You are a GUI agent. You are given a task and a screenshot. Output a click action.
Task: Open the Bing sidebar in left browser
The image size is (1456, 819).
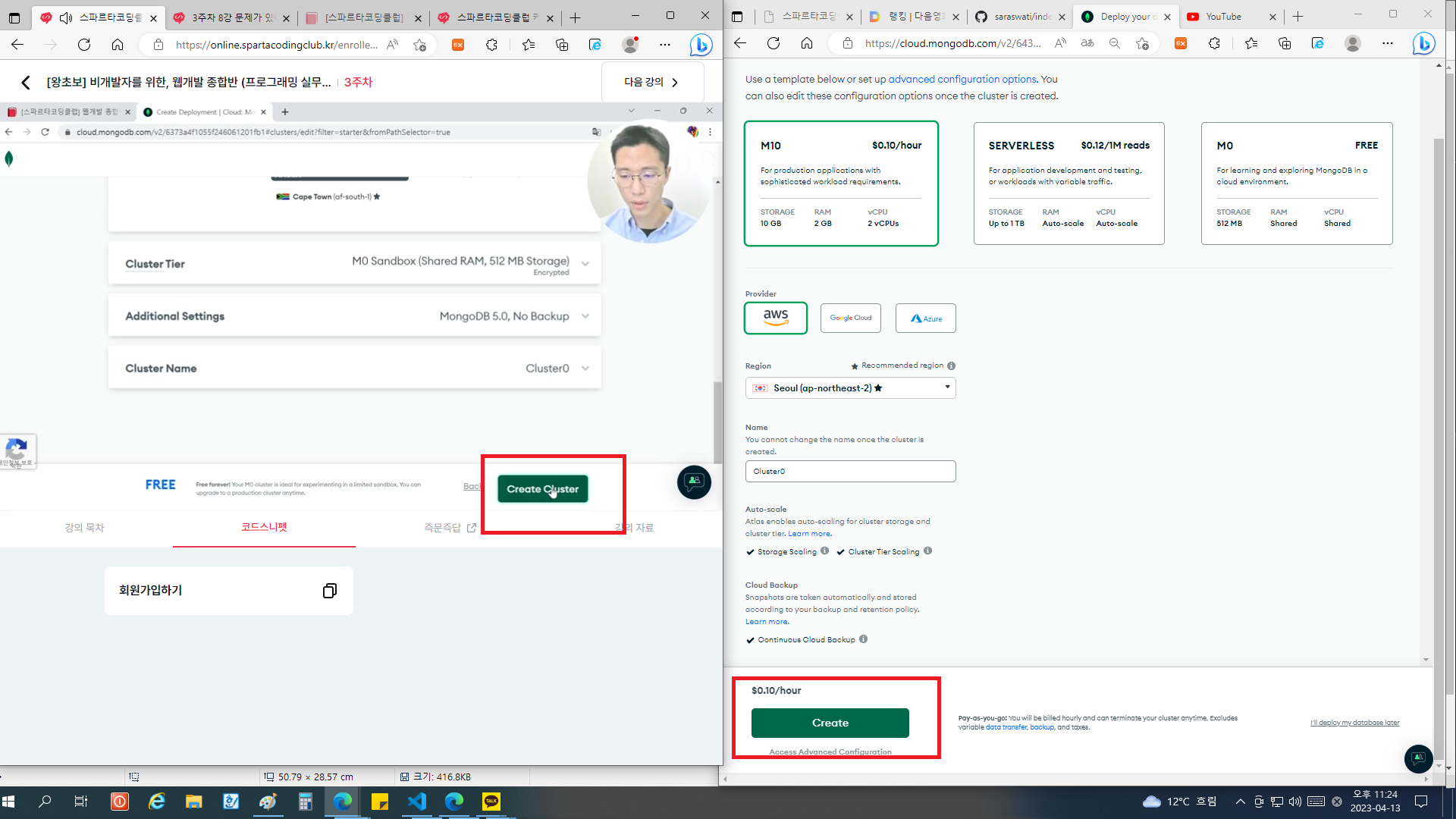[701, 45]
